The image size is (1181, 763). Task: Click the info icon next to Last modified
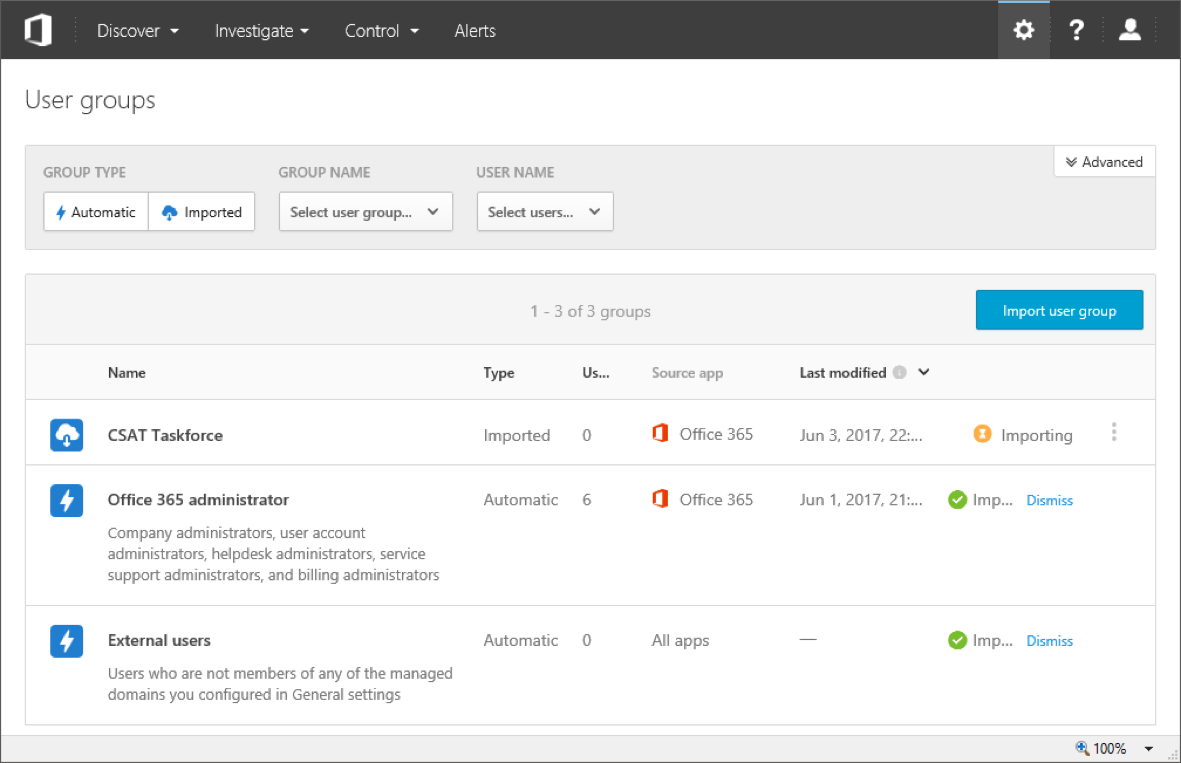899,372
